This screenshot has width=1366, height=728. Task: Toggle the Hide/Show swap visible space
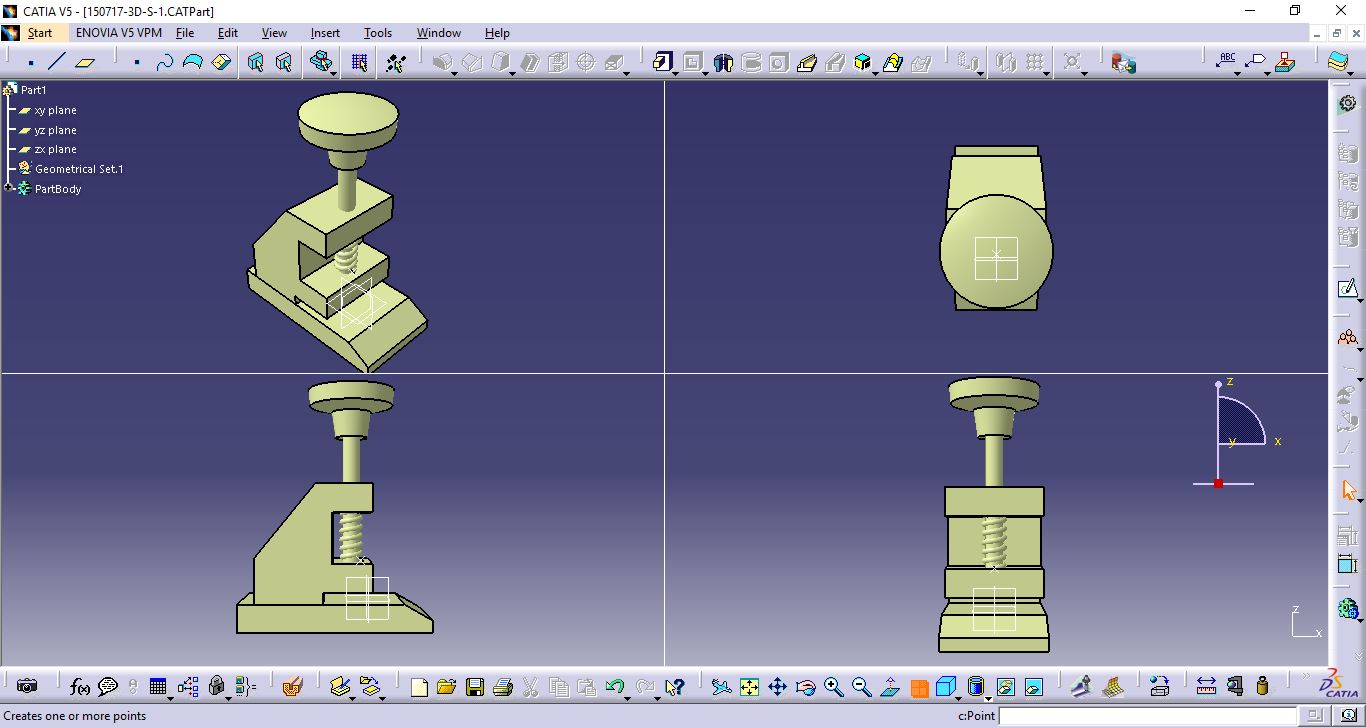point(1032,687)
